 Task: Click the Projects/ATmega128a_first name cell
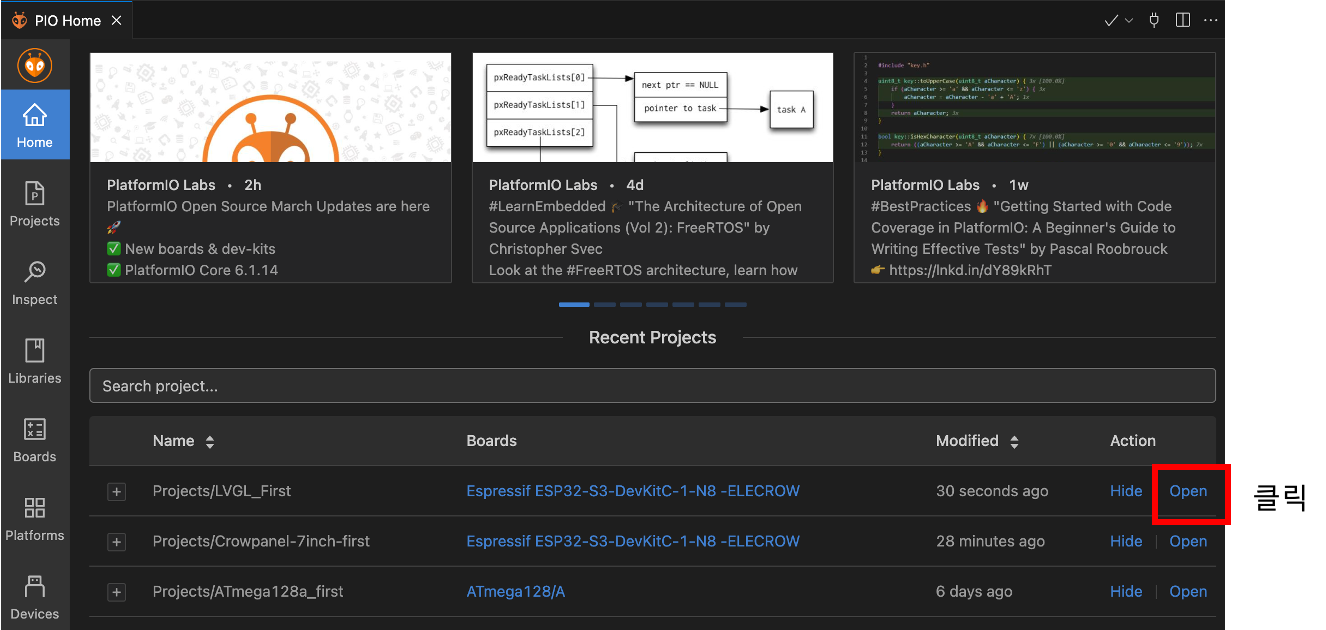point(248,591)
